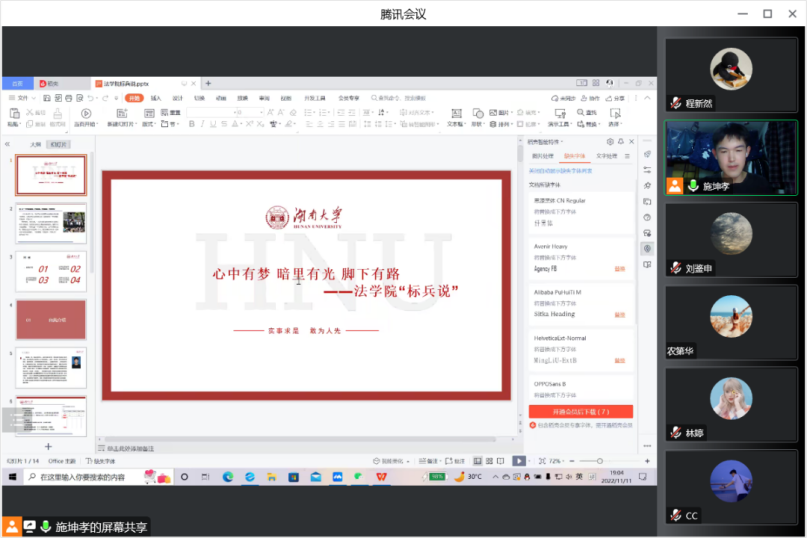Adjust the zoom slider in status bar

click(x=600, y=461)
